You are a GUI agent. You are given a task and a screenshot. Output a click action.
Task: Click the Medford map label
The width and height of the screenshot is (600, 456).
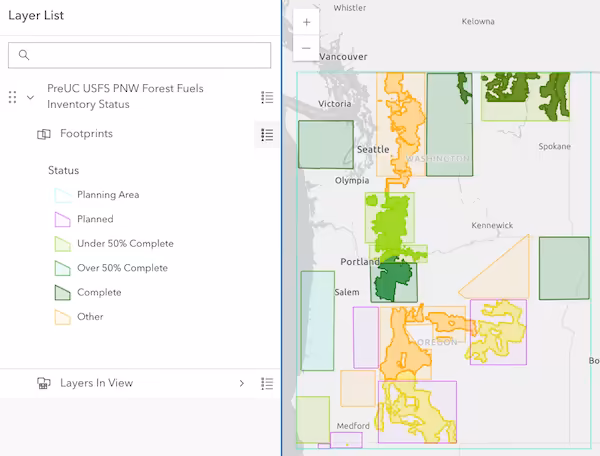353,426
